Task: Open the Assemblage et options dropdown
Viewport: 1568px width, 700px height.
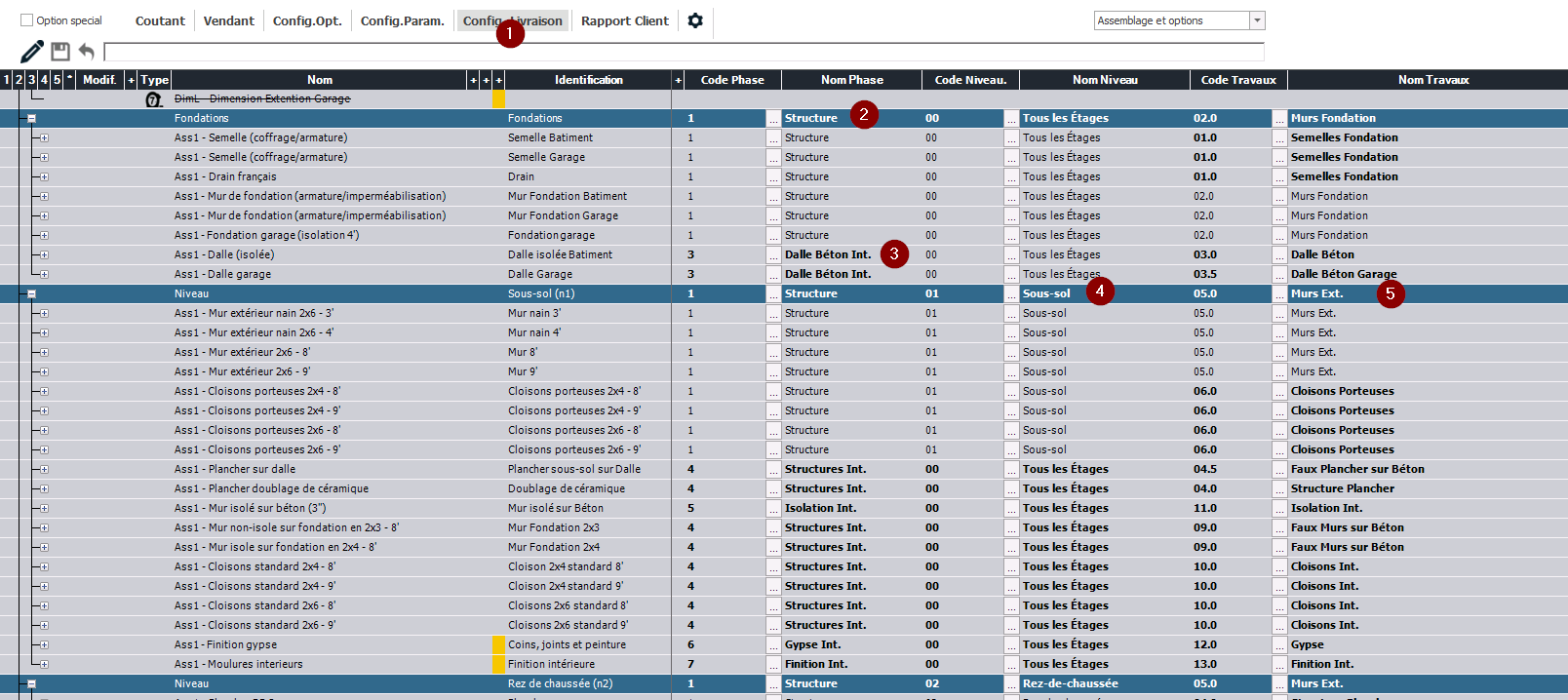Action: 1257,20
